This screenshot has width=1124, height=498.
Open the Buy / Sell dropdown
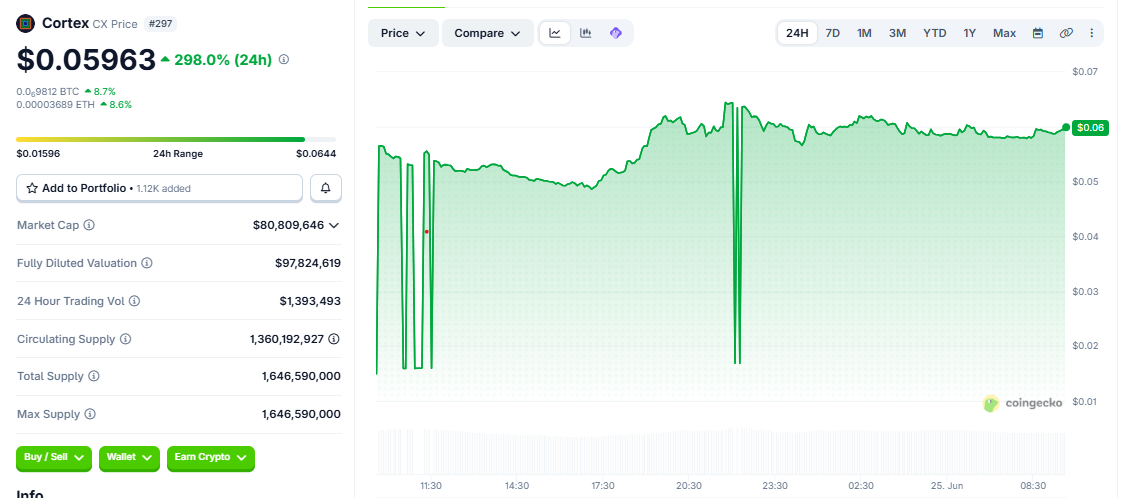coord(54,457)
